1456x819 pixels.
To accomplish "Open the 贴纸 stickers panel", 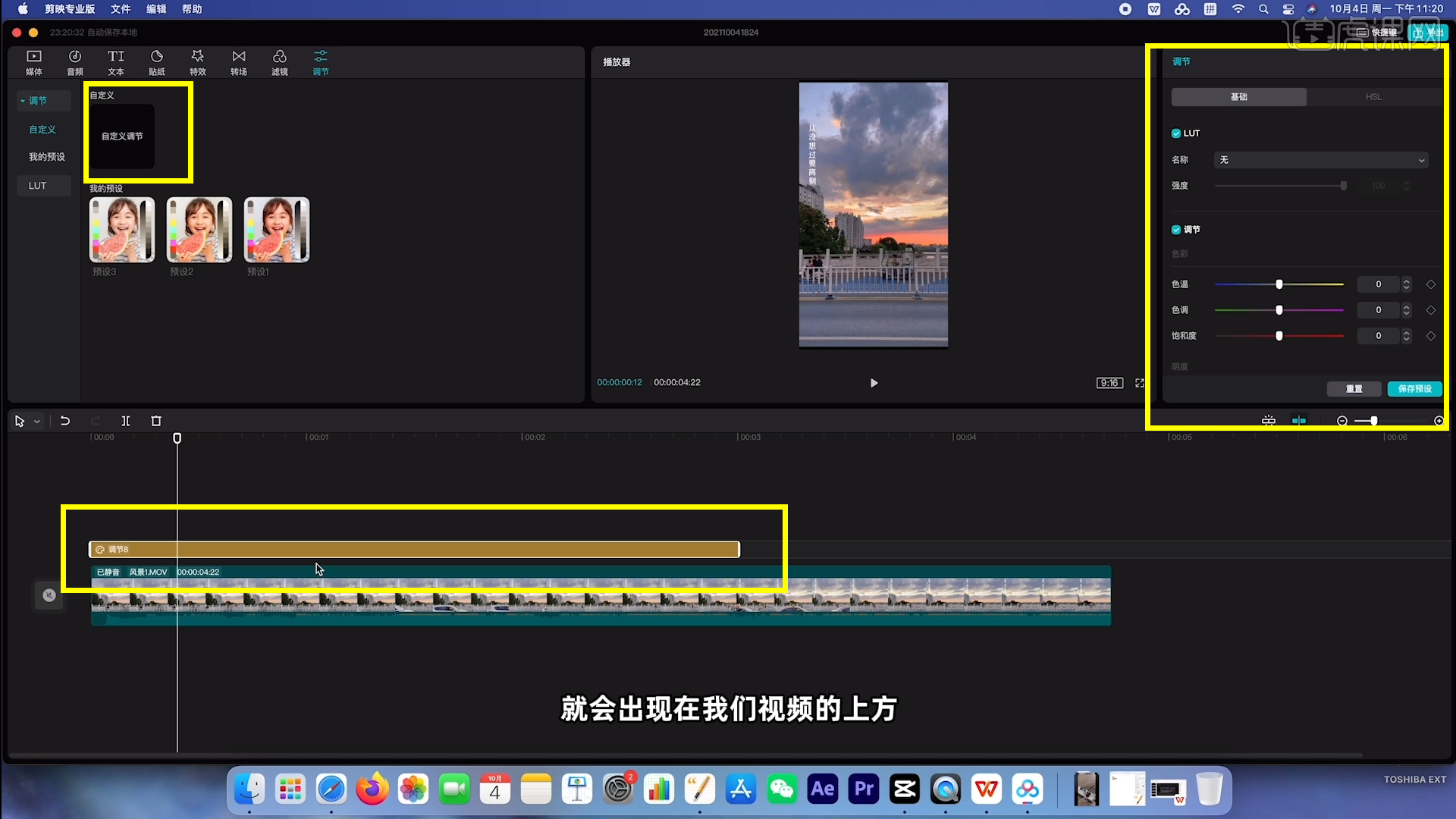I will (x=157, y=62).
